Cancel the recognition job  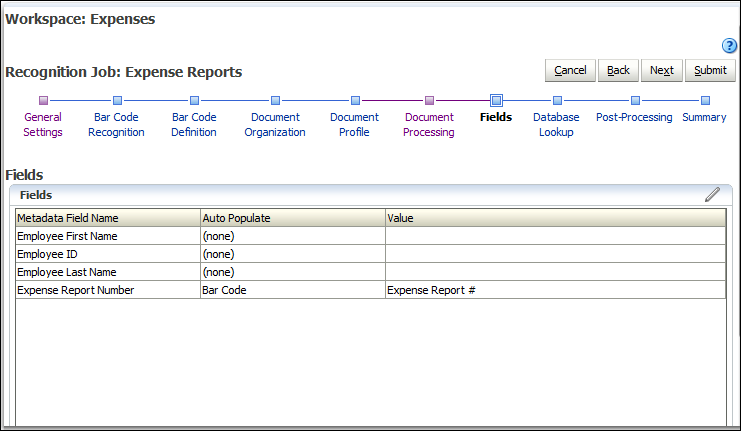[570, 70]
